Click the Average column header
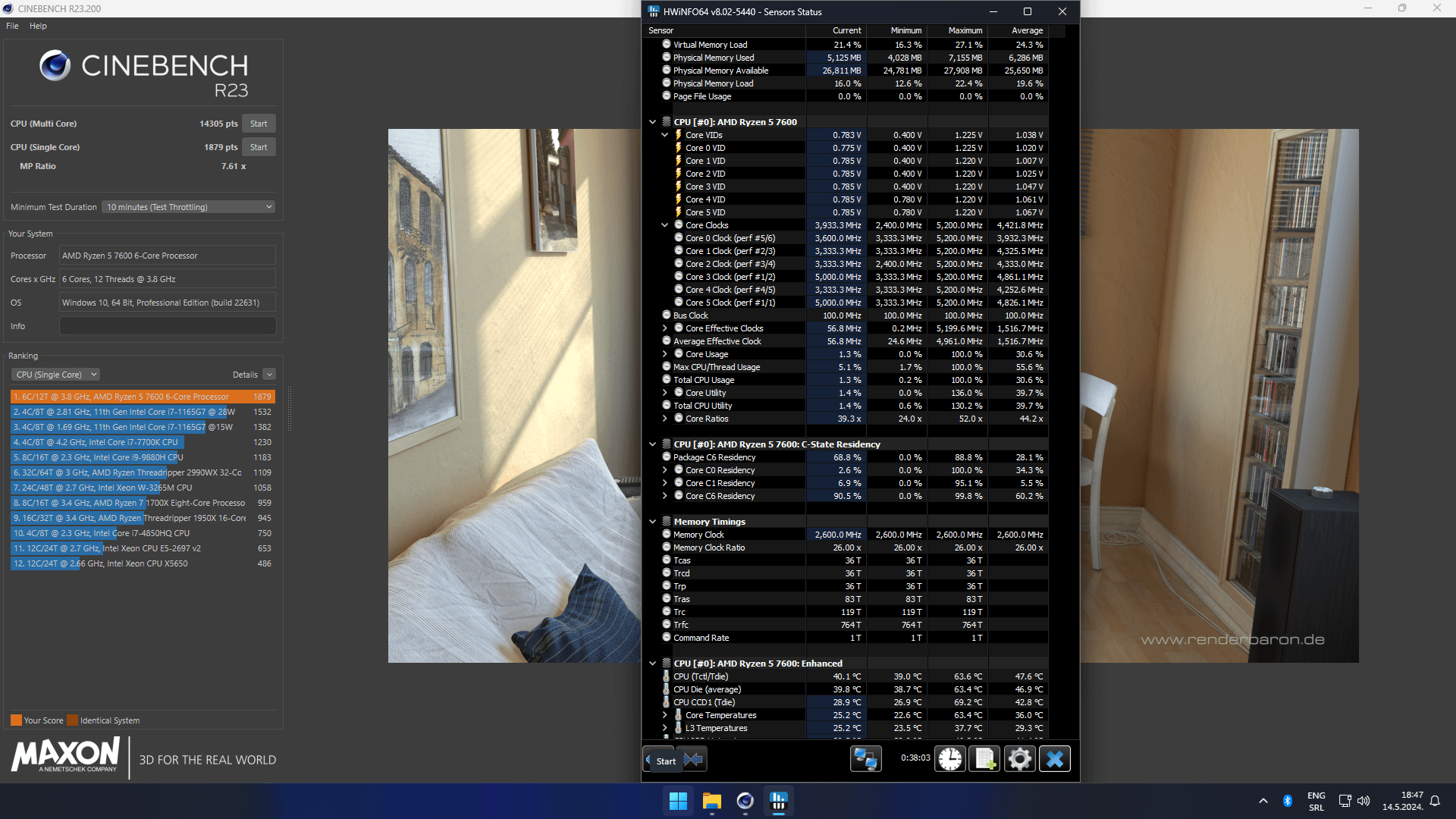 pyautogui.click(x=1018, y=30)
